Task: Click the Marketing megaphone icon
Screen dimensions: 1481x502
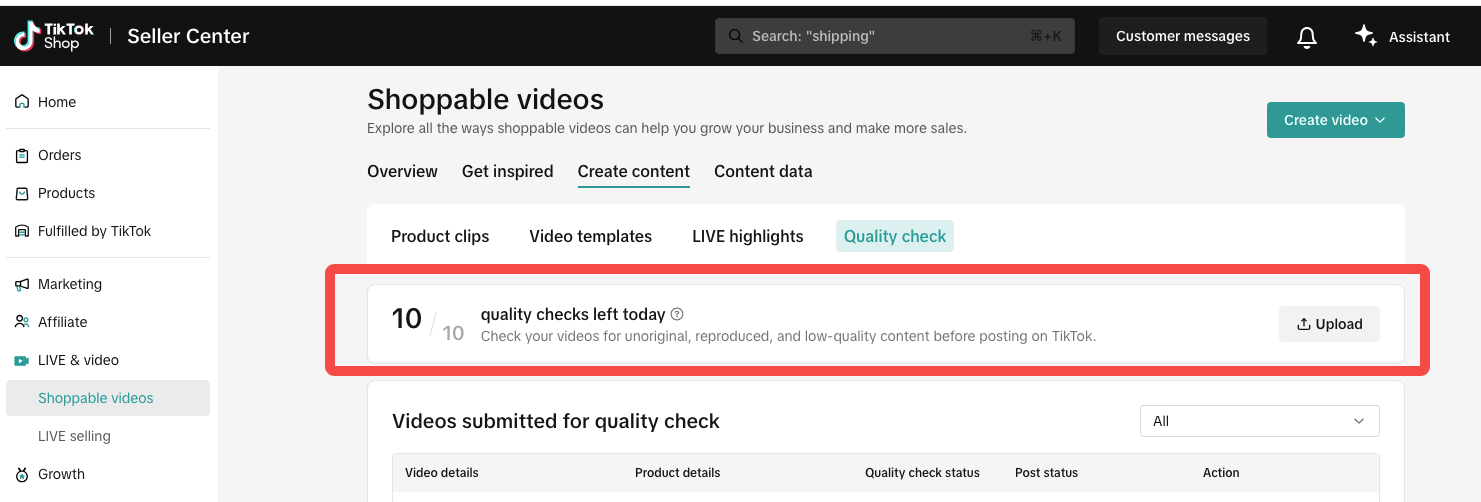Action: point(22,284)
